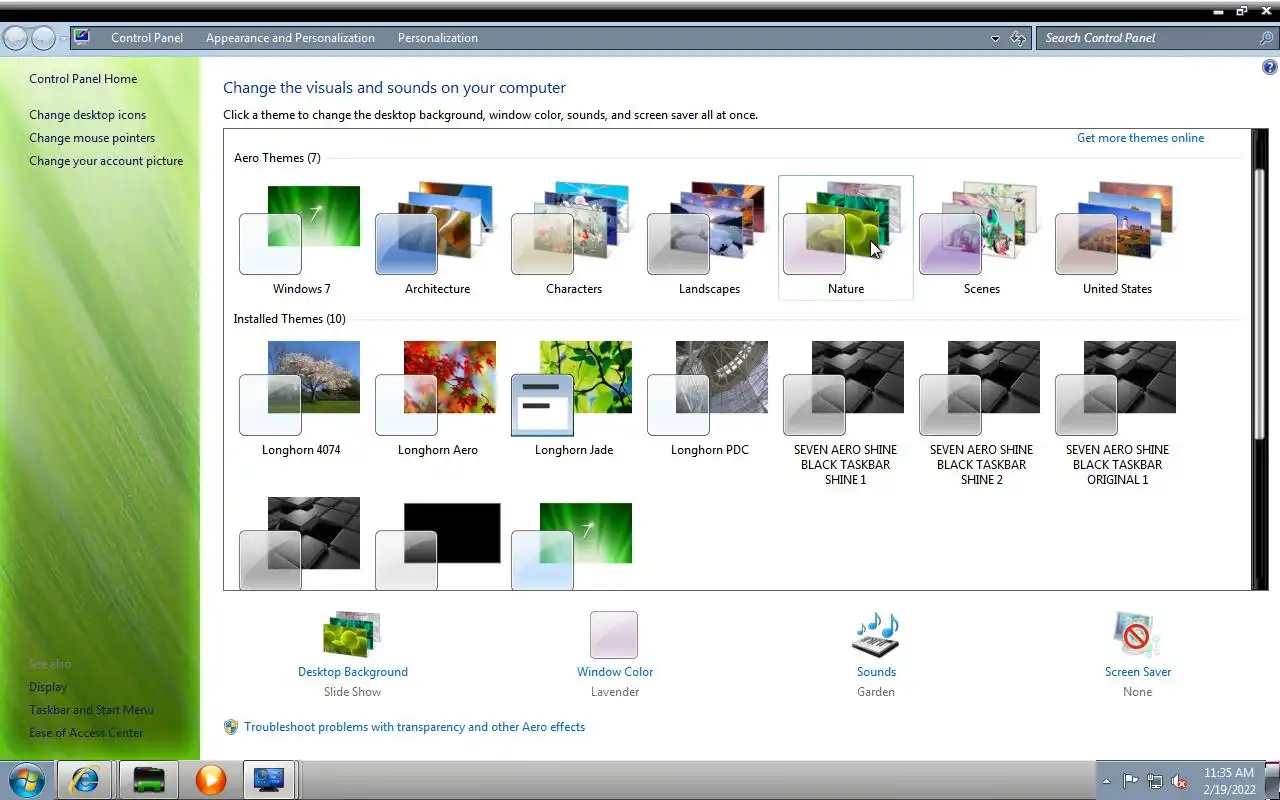Image resolution: width=1280 pixels, height=800 pixels.
Task: Click the Forward navigation button
Action: 43,38
